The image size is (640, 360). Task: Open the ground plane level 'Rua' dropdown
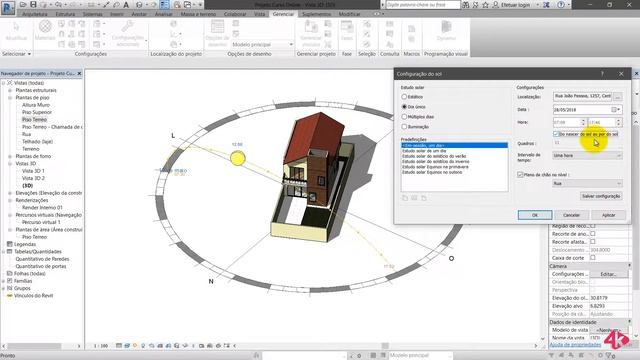tap(587, 184)
